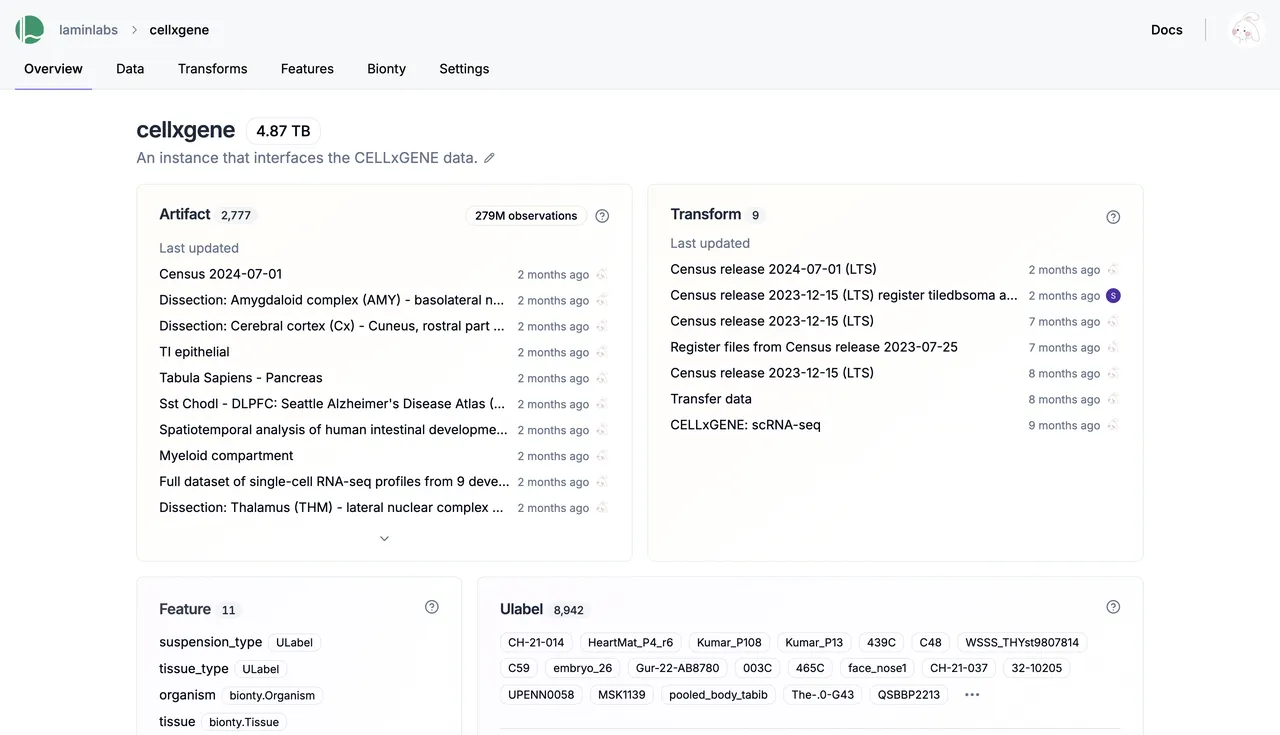
Task: Click the Artifact count 2,777 badge
Action: [x=236, y=215]
